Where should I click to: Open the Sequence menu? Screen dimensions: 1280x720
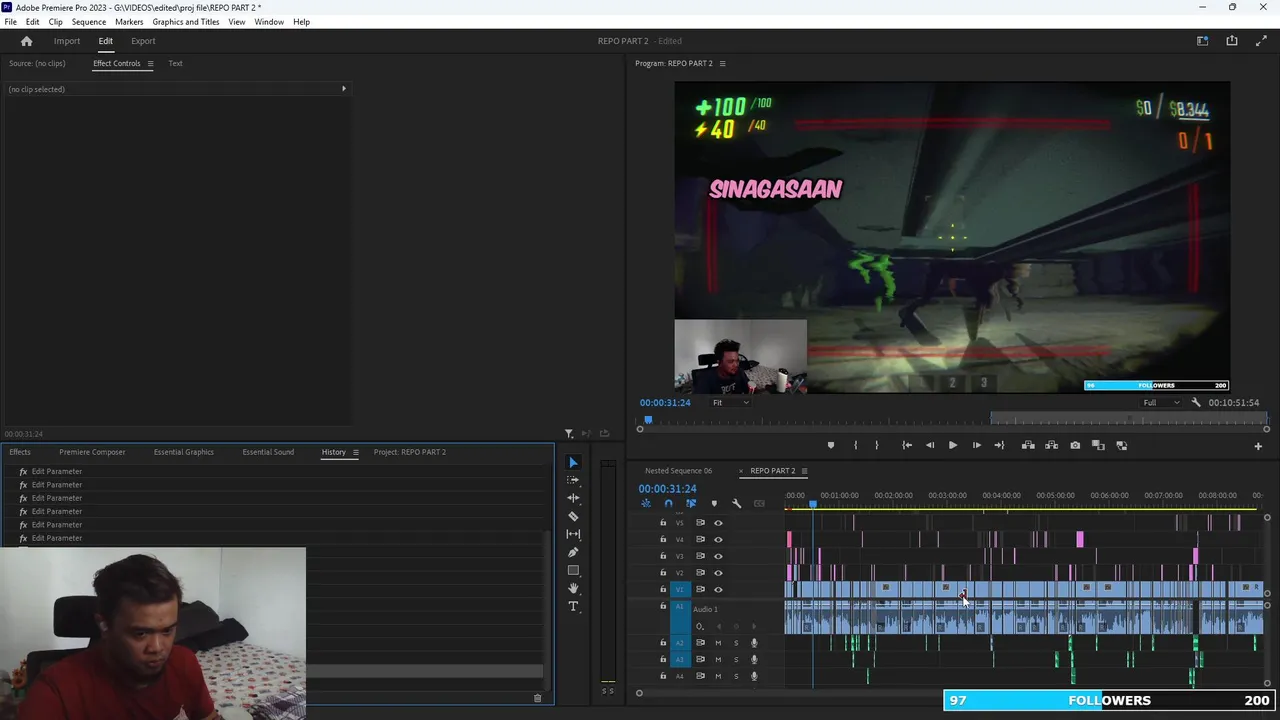coord(88,21)
